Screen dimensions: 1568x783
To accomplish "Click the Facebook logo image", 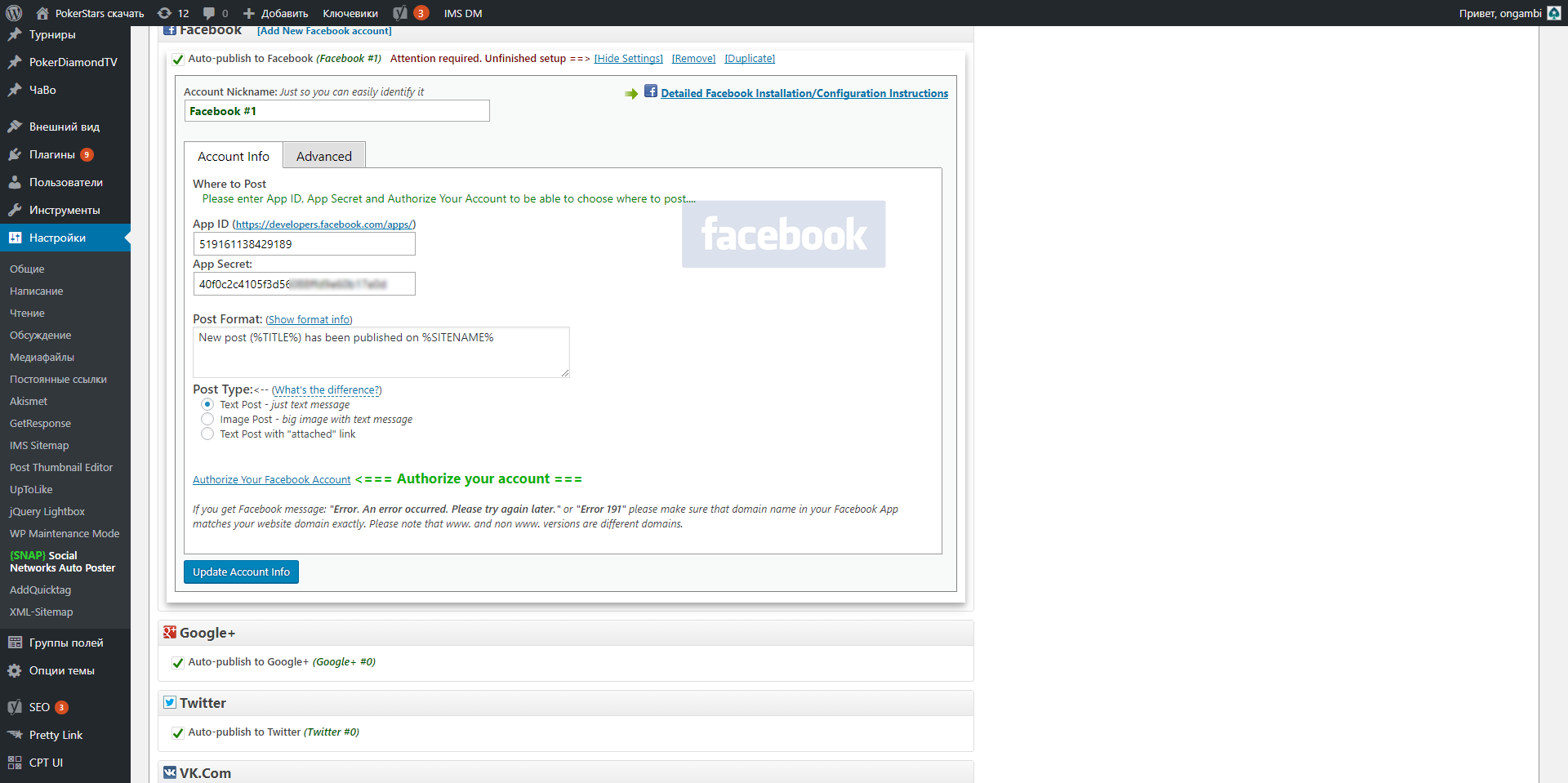I will click(784, 234).
